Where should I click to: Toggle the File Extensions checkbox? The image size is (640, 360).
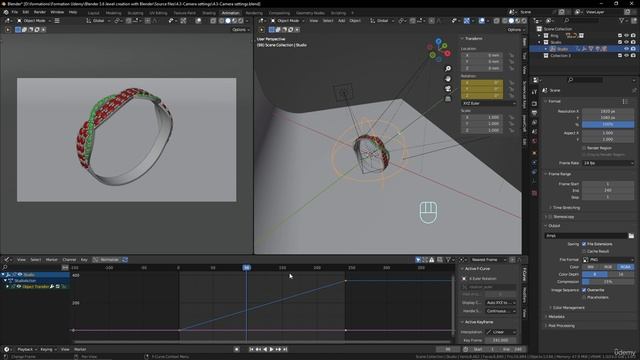pyautogui.click(x=584, y=244)
